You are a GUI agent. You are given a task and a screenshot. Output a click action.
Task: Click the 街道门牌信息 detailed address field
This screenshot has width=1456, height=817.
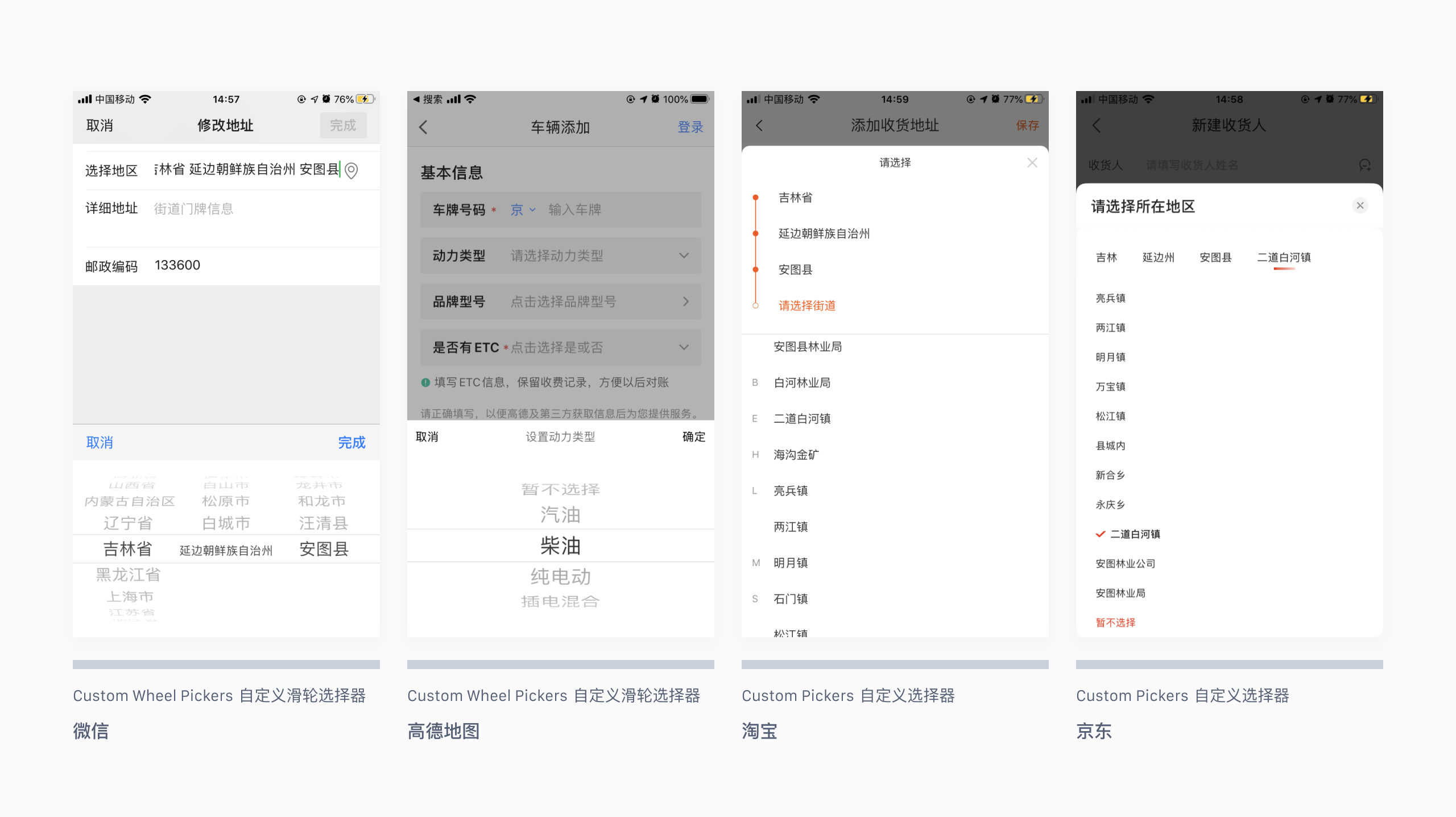coord(193,209)
